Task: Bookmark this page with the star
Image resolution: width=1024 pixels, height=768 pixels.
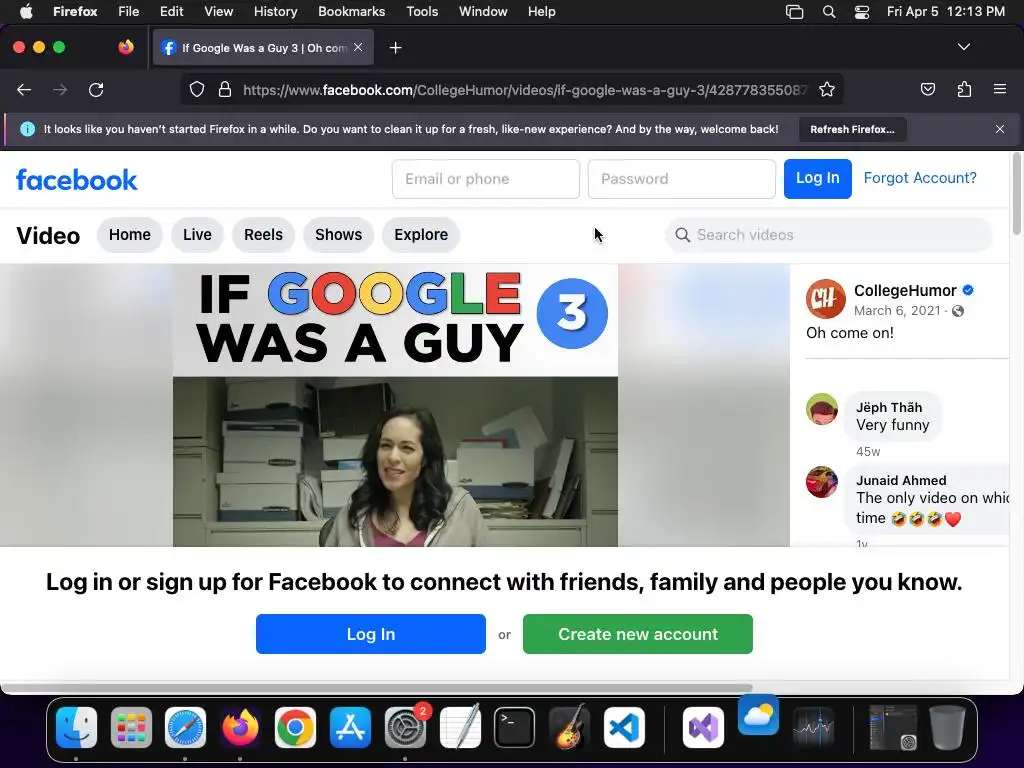Action: click(827, 89)
